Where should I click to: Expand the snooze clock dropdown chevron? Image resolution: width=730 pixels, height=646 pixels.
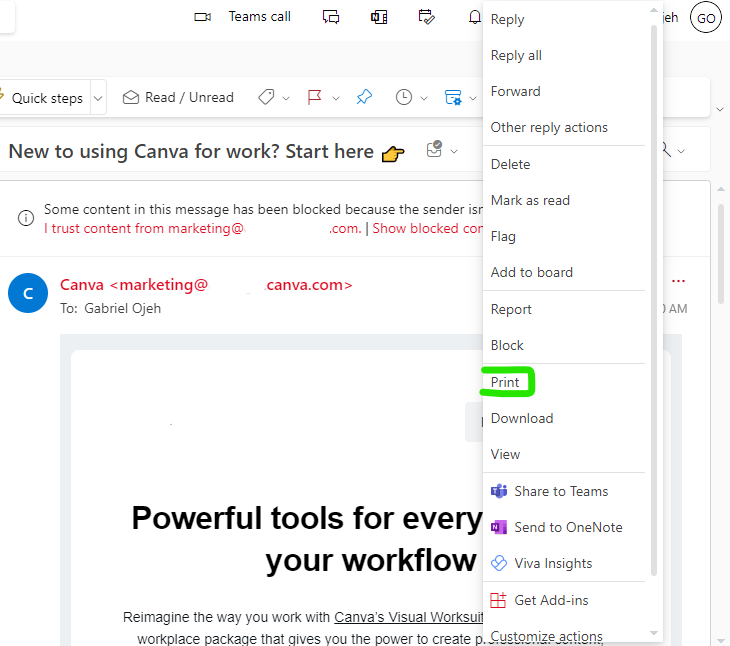(x=424, y=98)
